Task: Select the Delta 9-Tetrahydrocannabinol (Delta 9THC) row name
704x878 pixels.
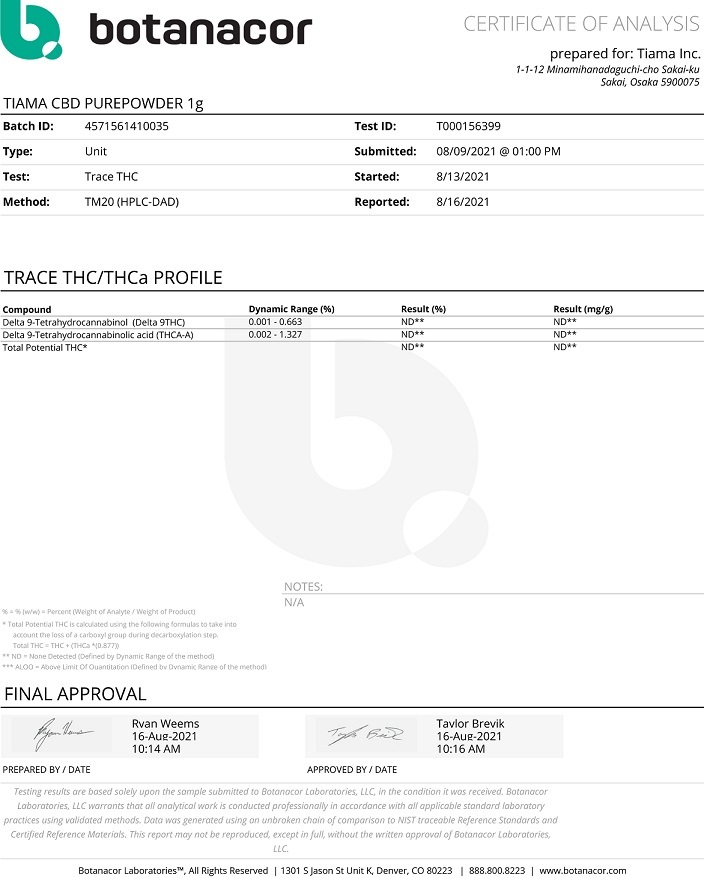Action: tap(94, 323)
